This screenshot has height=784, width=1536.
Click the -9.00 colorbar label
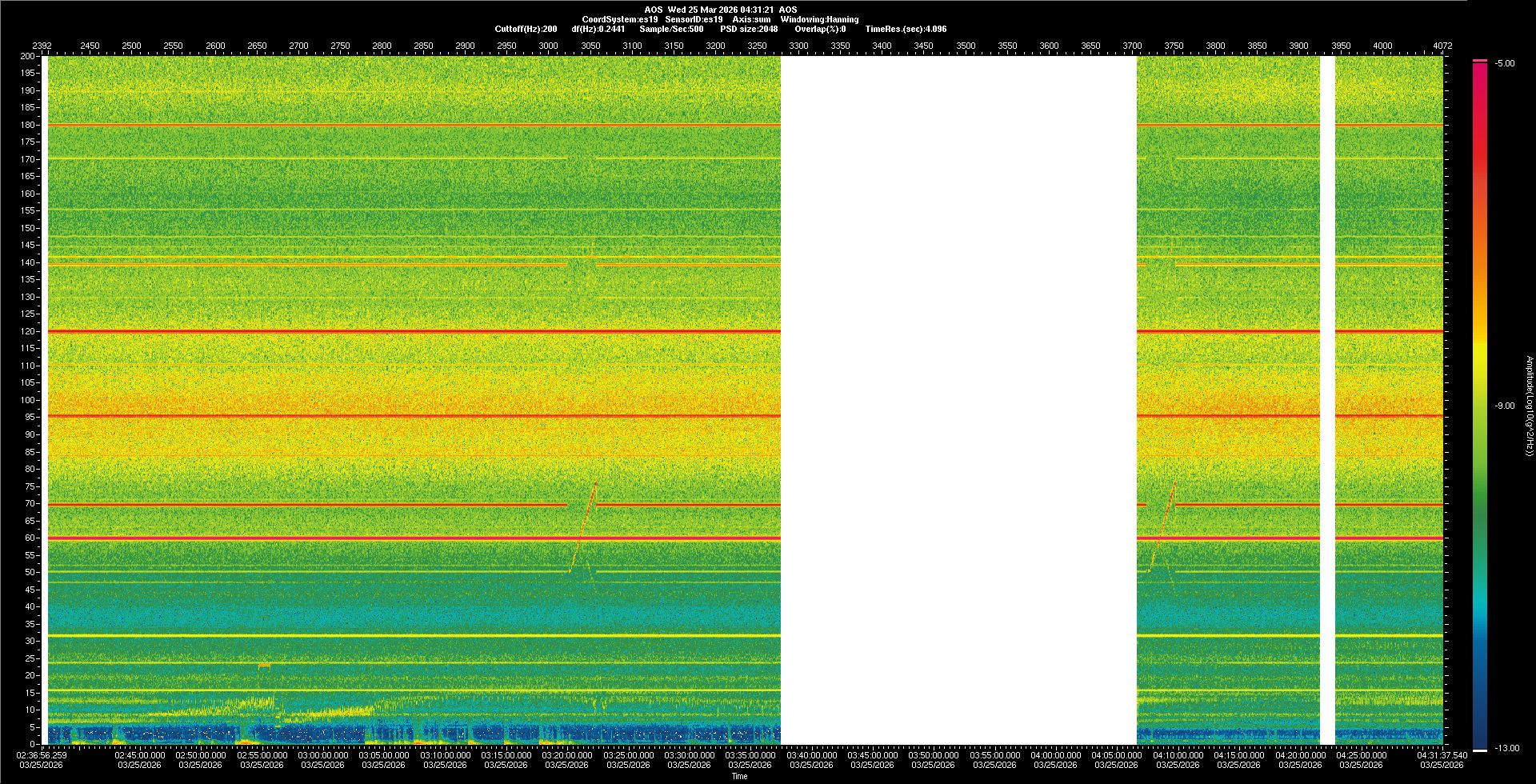(x=1504, y=406)
